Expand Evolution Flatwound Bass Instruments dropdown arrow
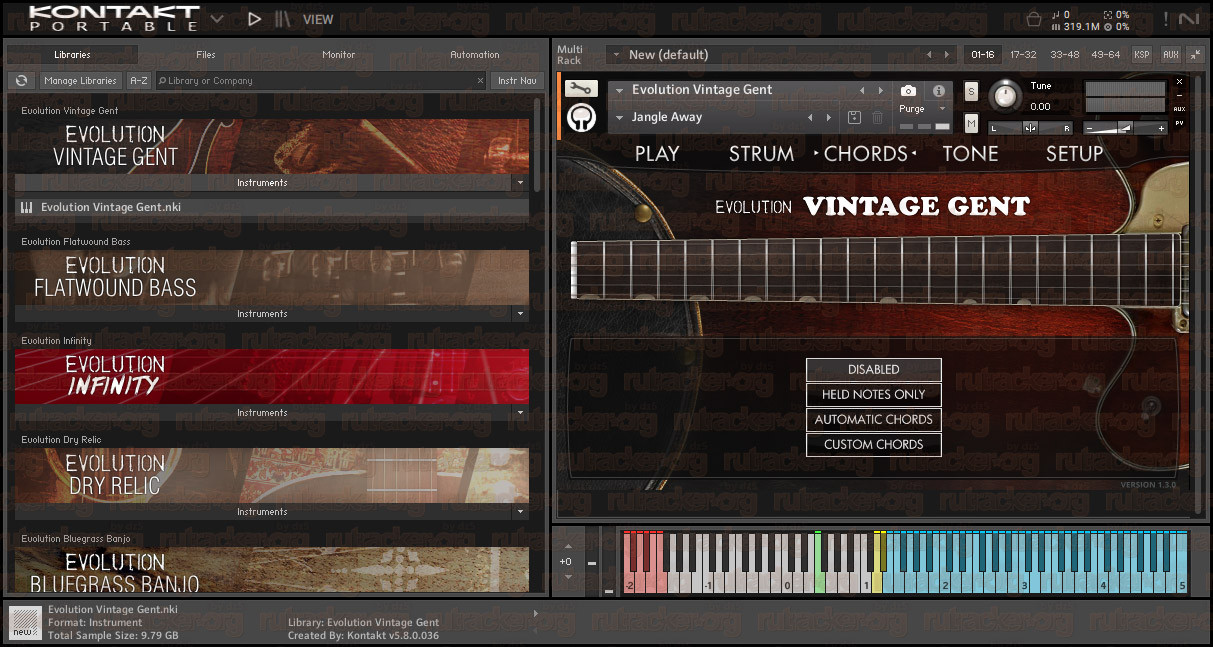 (519, 314)
